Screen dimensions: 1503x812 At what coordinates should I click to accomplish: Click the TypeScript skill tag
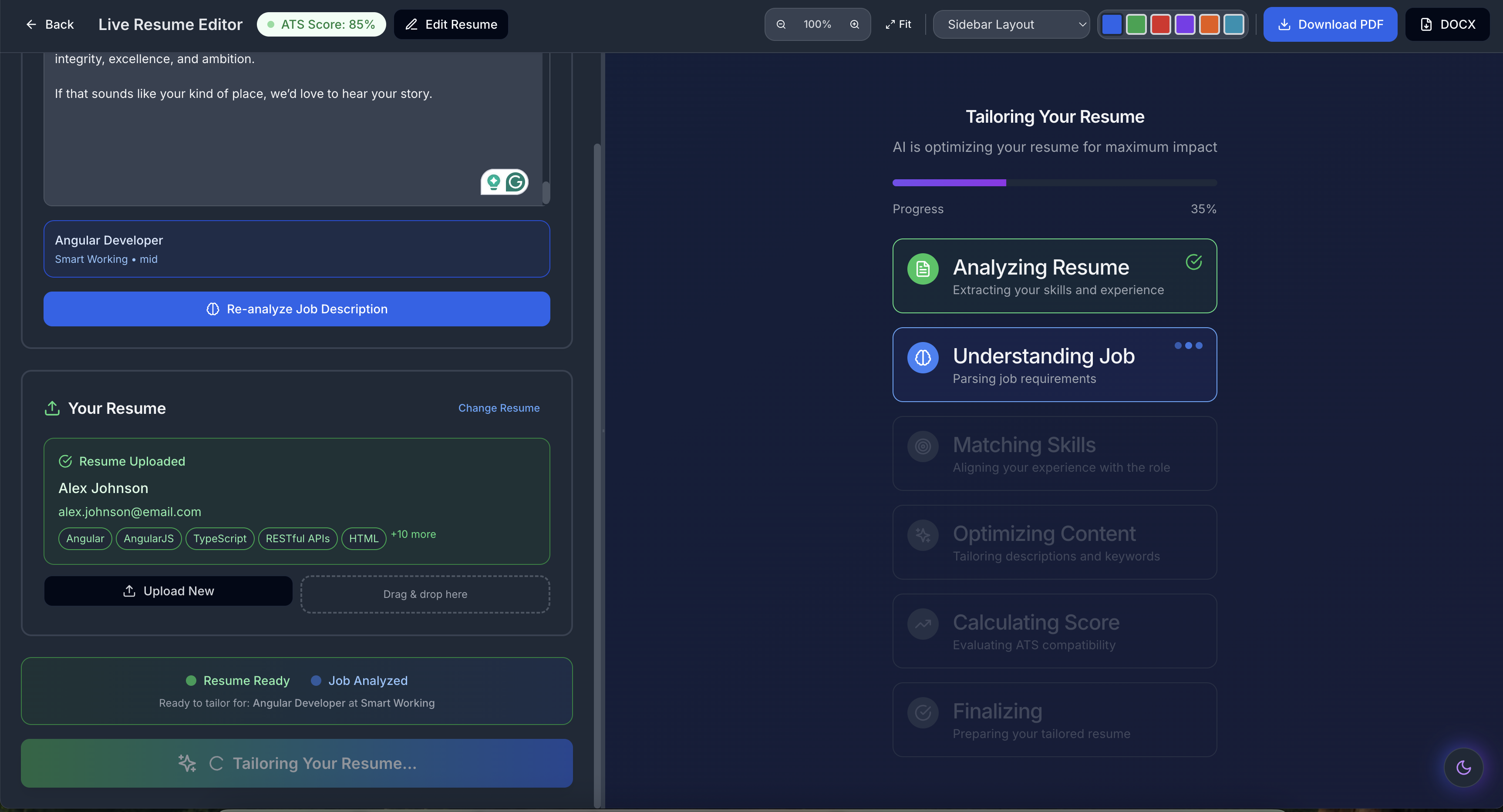(220, 538)
